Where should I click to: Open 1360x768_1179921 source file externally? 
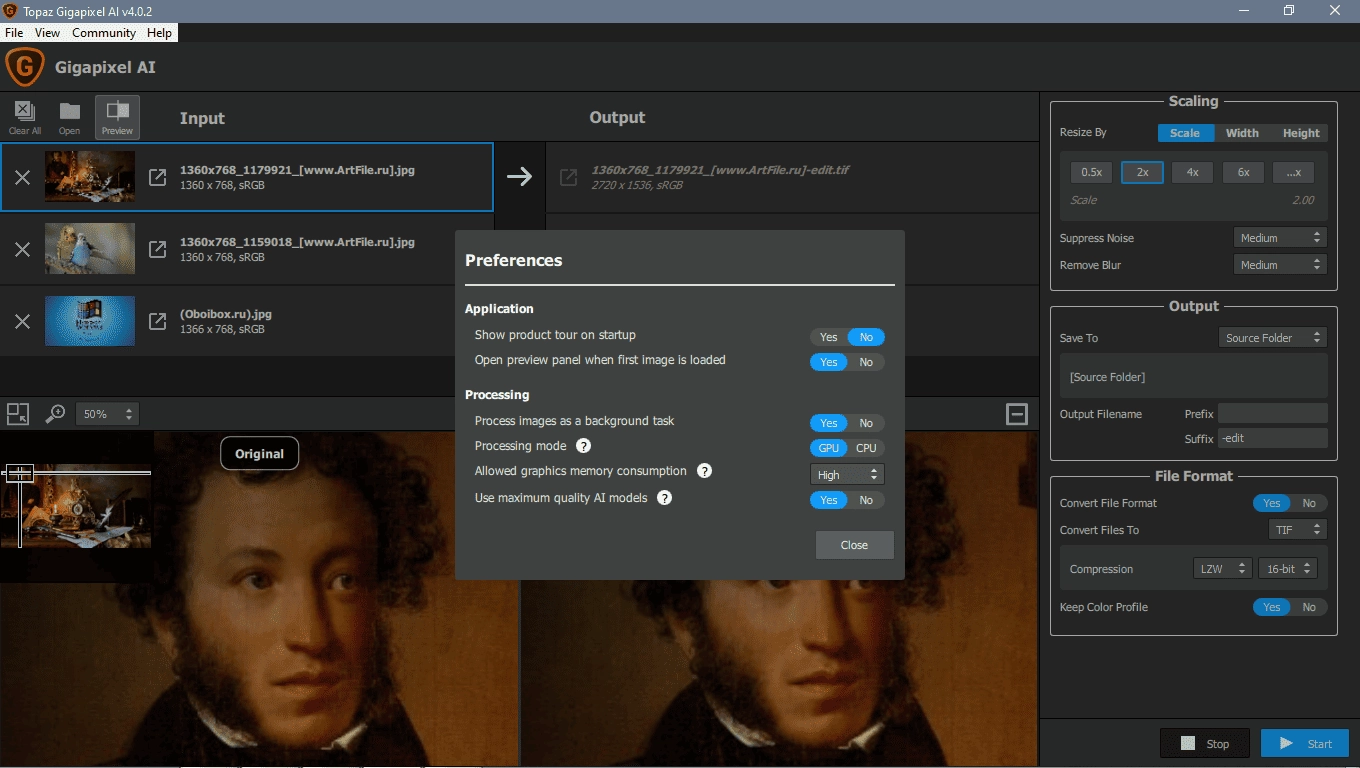click(157, 177)
